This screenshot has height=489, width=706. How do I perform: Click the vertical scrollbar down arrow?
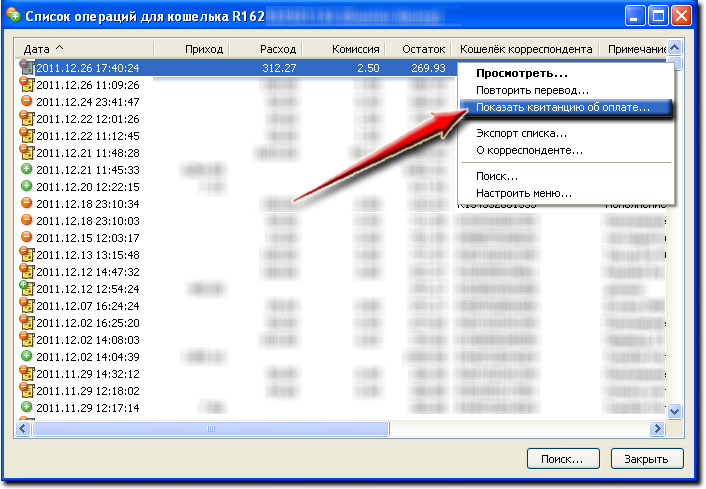point(675,411)
